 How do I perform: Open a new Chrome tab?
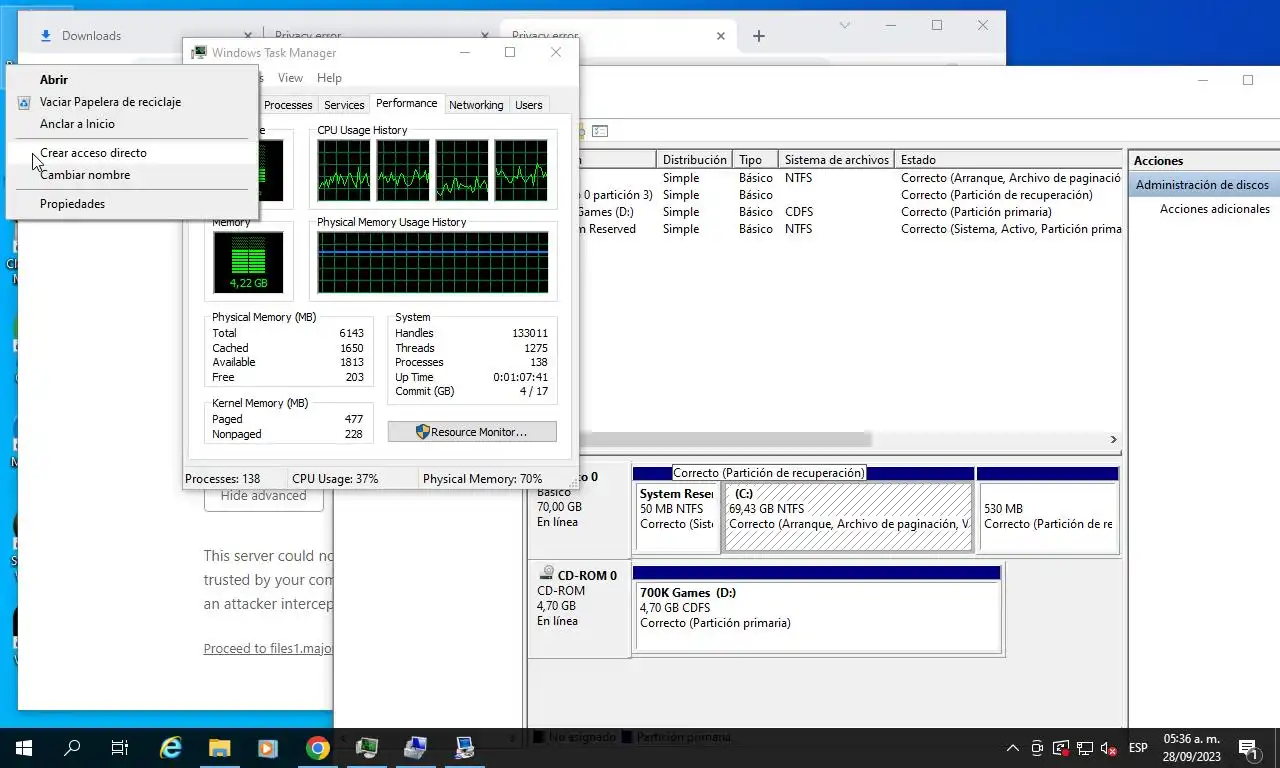[758, 36]
